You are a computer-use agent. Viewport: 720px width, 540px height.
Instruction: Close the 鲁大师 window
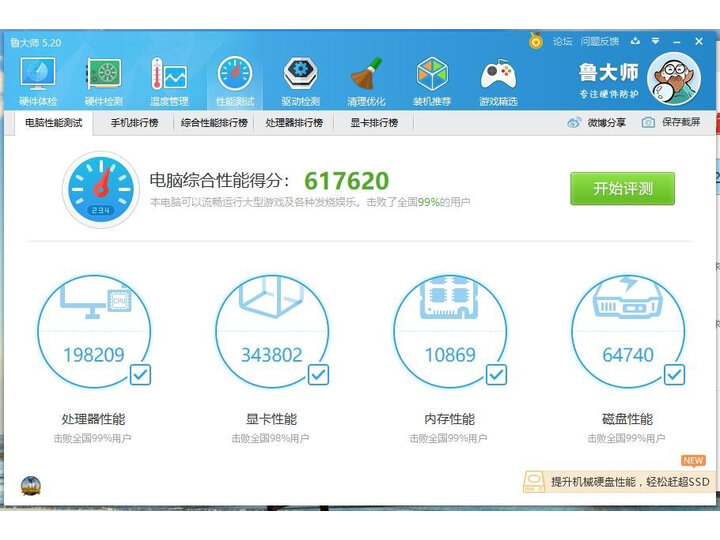699,41
